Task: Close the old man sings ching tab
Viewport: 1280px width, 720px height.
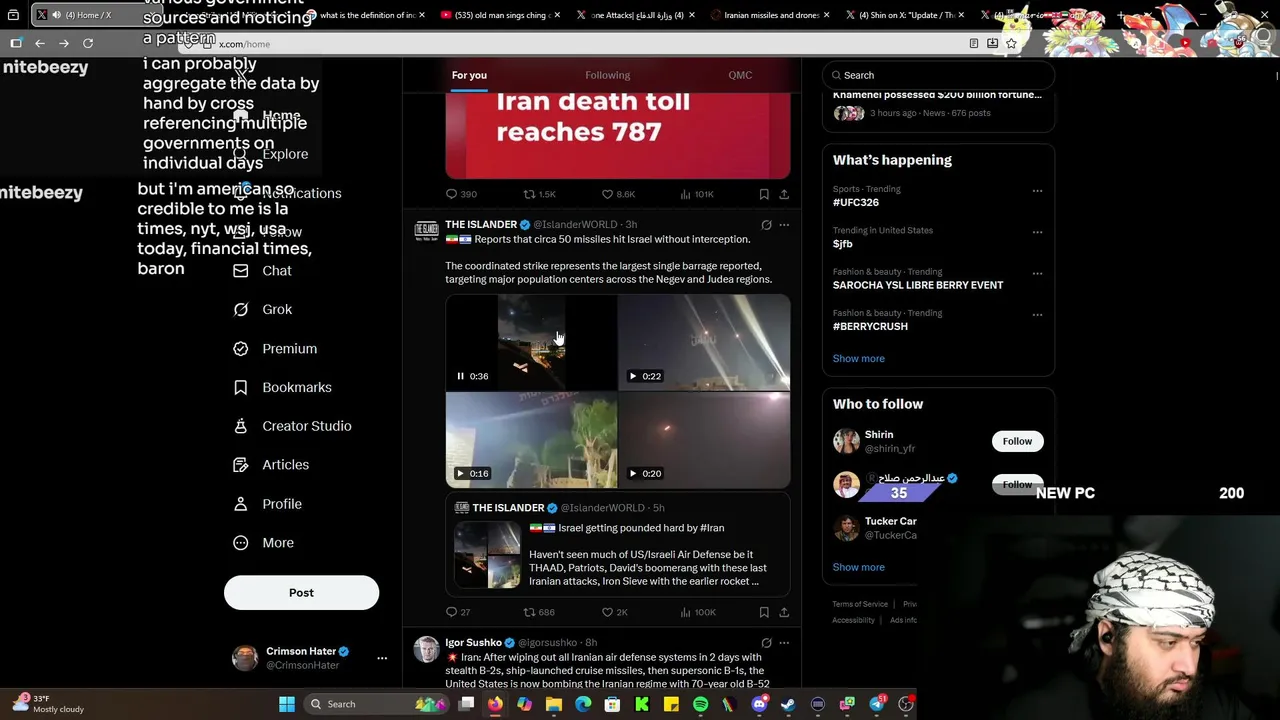Action: click(556, 15)
